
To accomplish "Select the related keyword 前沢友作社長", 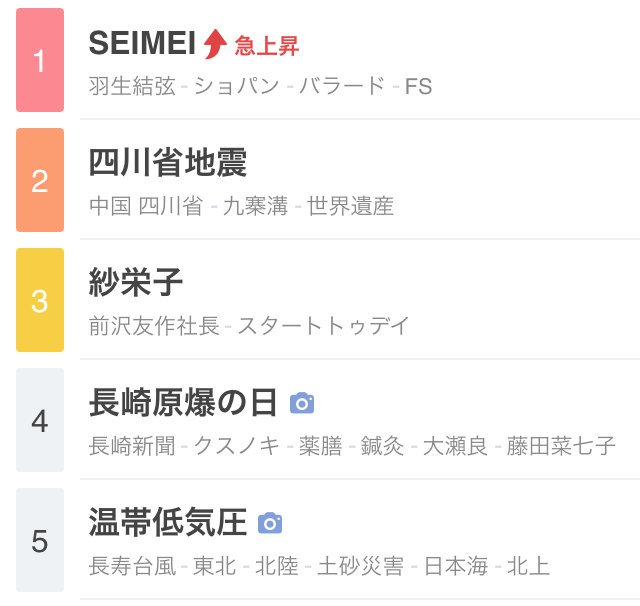I will click(154, 326).
